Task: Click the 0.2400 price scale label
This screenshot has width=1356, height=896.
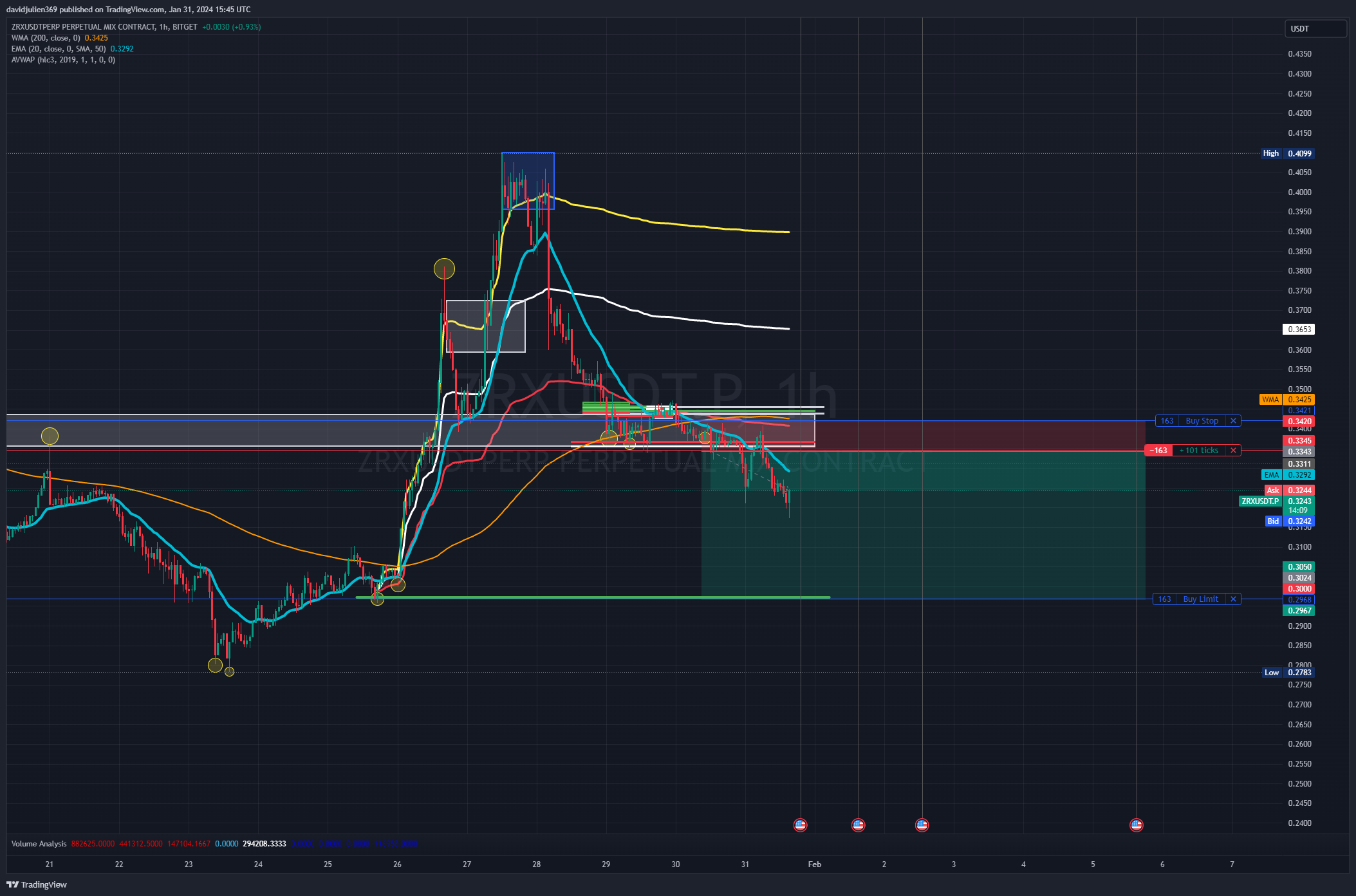Action: (1299, 823)
